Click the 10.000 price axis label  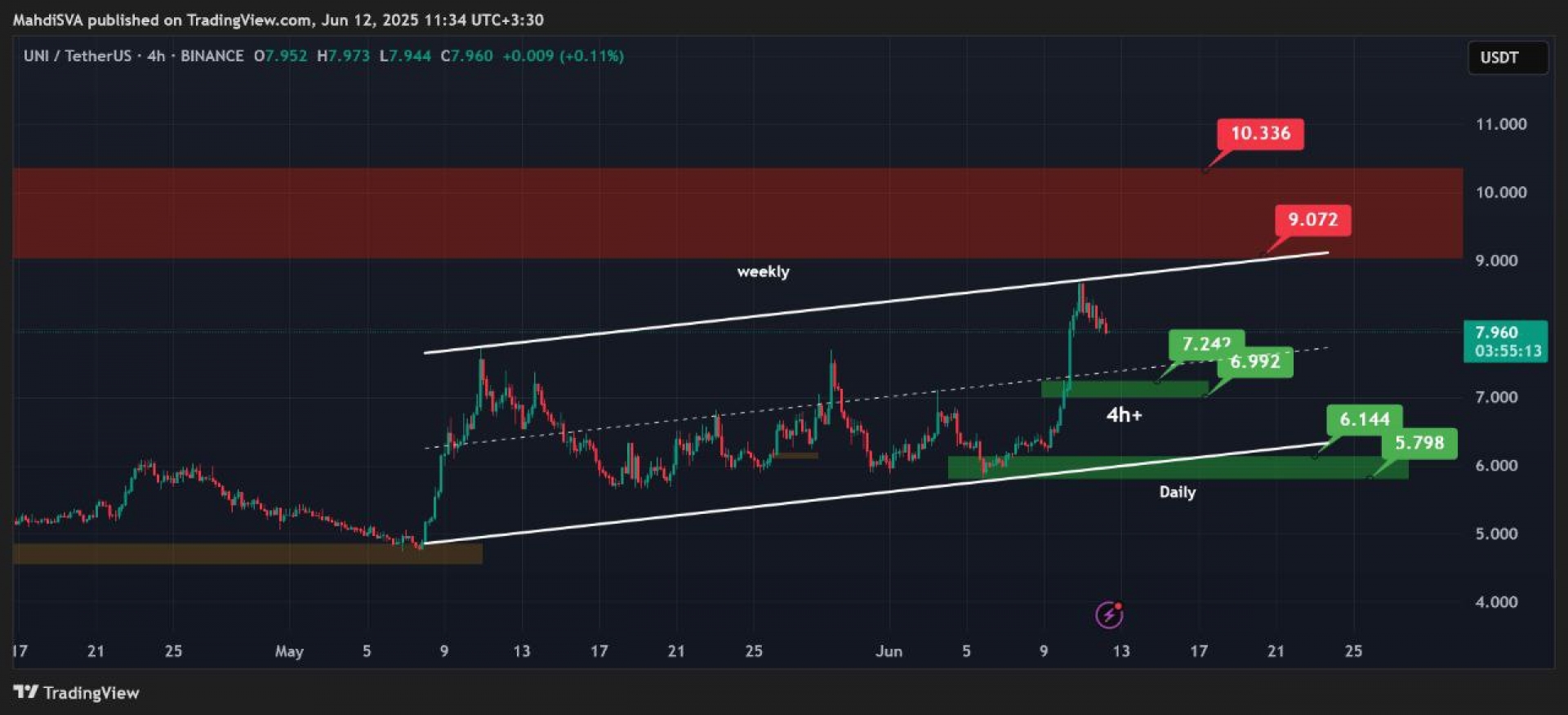(x=1500, y=193)
